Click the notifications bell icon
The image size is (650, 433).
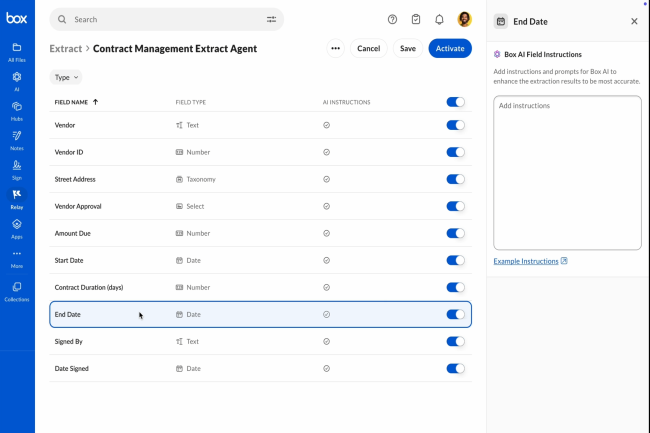tap(439, 19)
